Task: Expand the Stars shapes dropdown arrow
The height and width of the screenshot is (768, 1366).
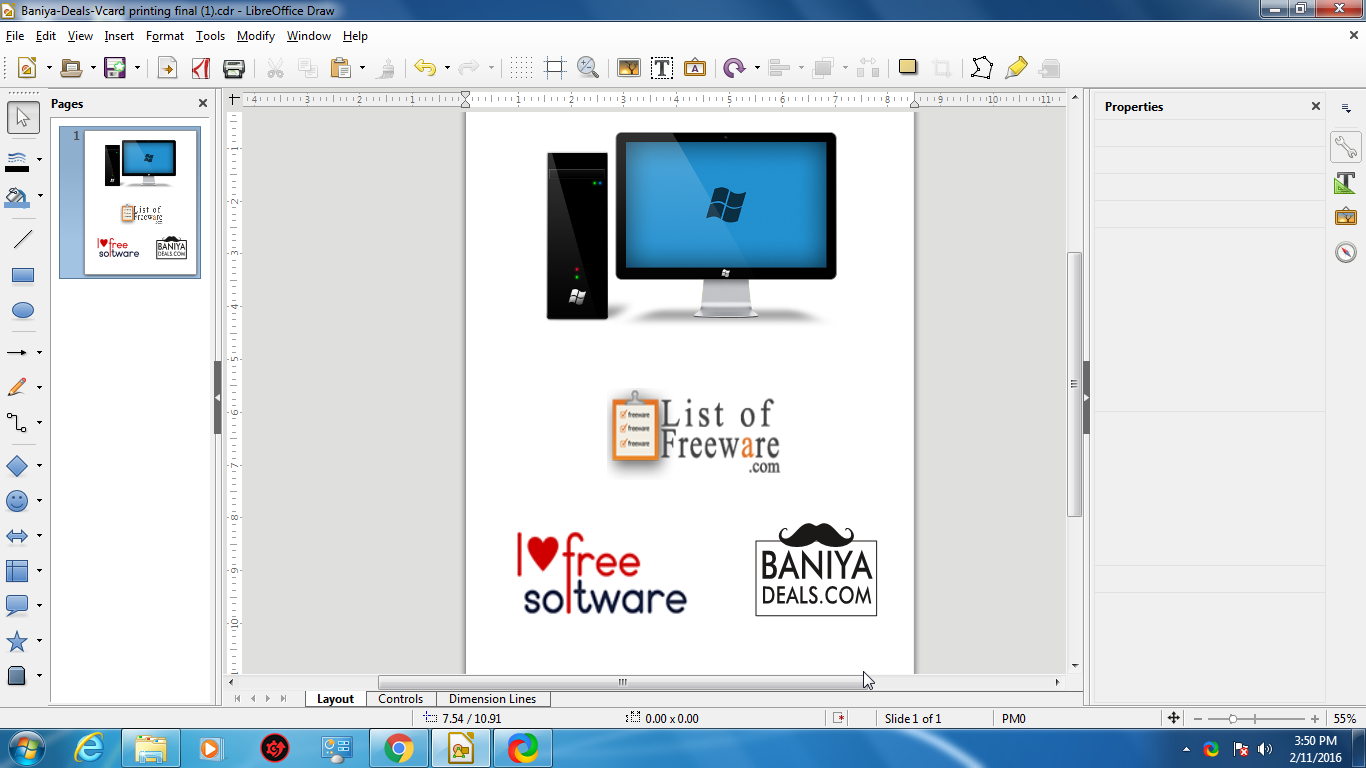Action: 39,641
